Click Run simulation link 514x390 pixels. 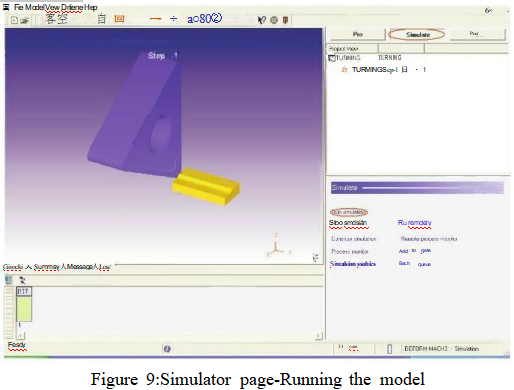point(349,212)
